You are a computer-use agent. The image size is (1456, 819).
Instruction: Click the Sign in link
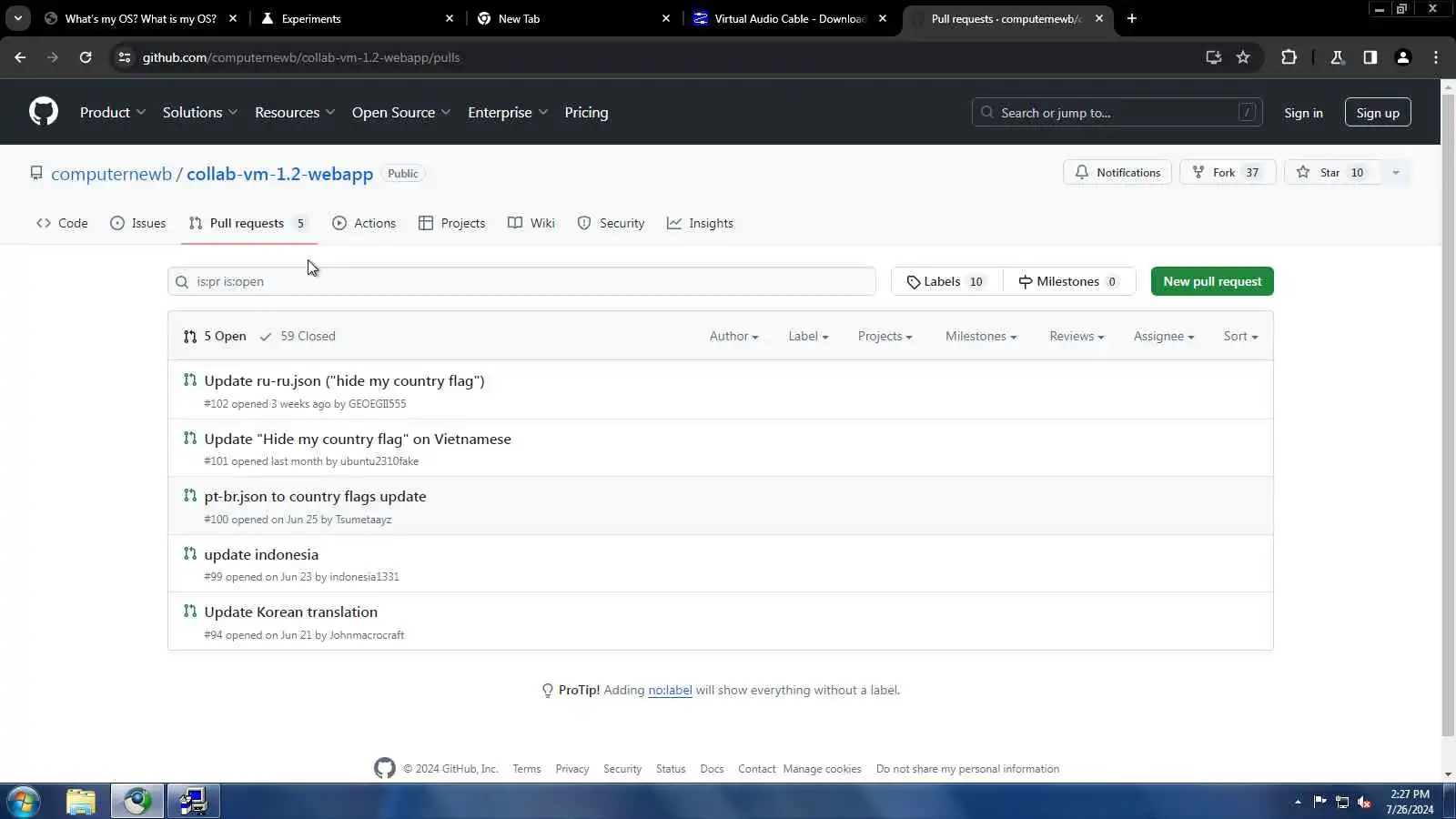[1303, 113]
